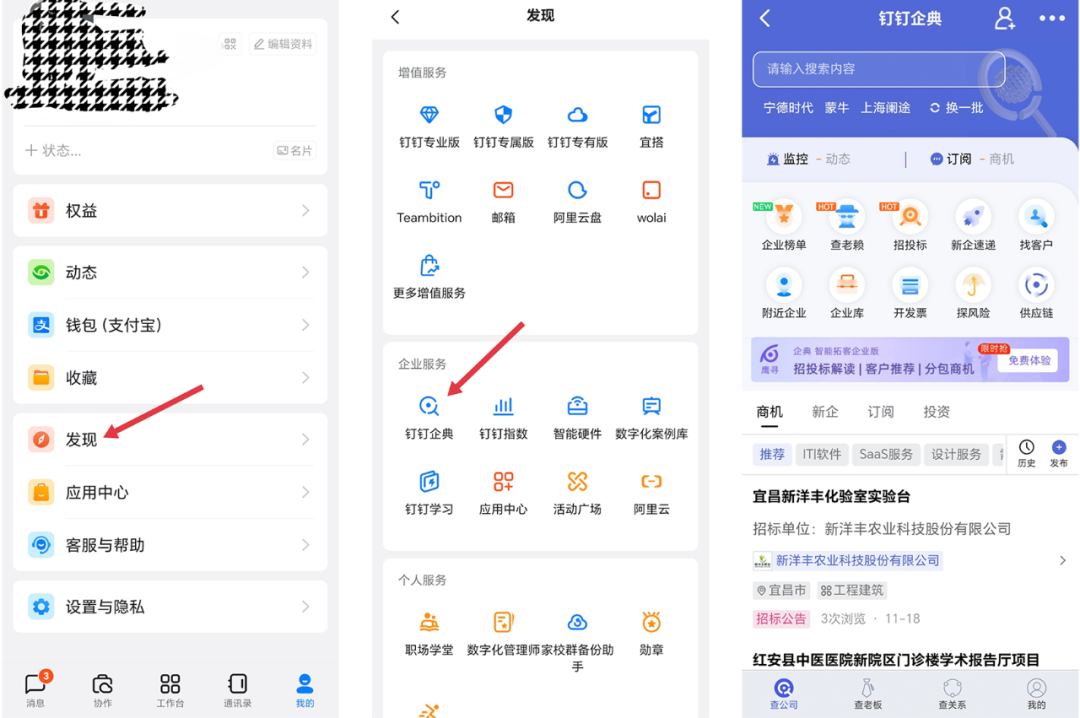Open 宜搭 icon
The width and height of the screenshot is (1080, 718).
click(652, 127)
